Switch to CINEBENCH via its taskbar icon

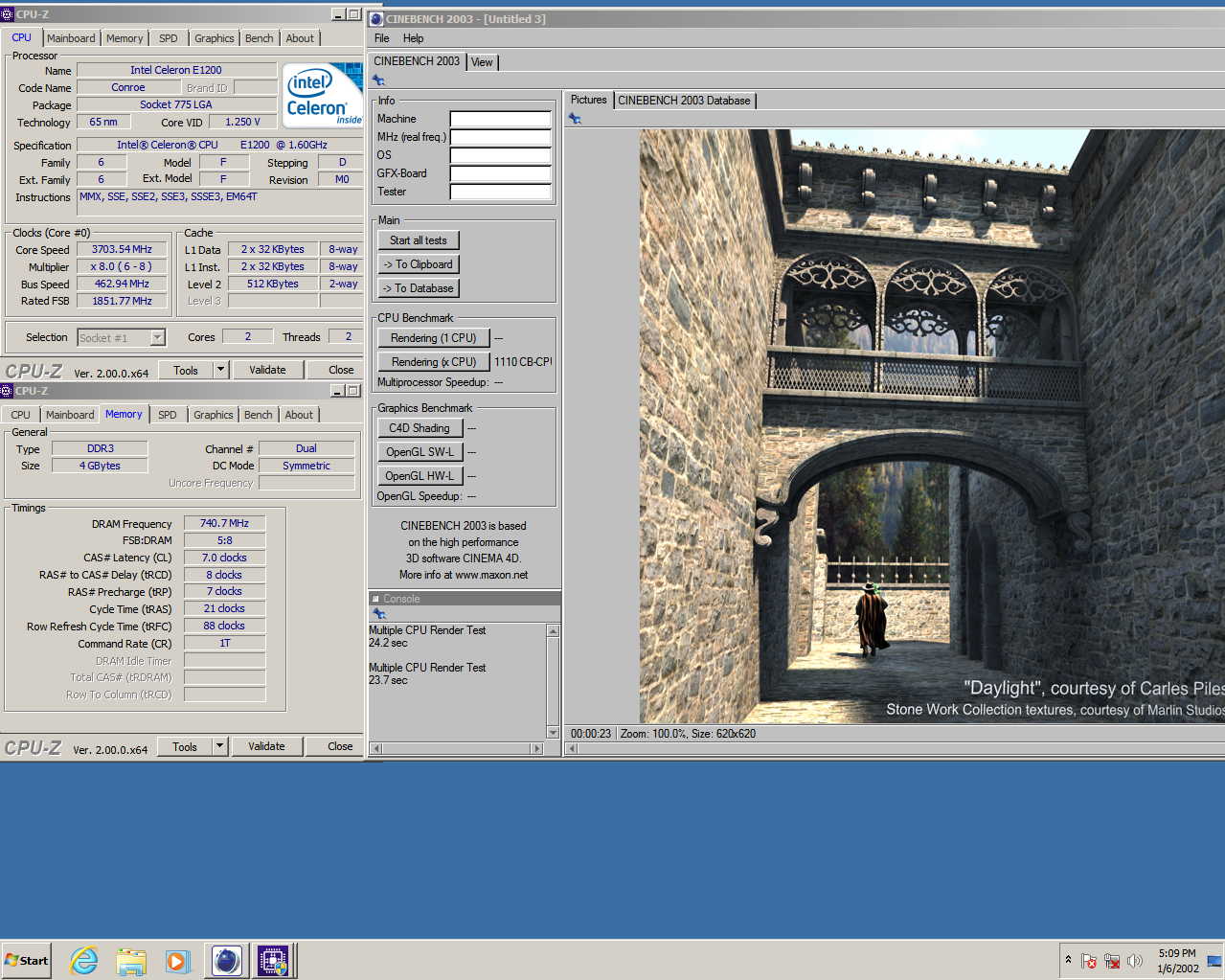pyautogui.click(x=227, y=960)
